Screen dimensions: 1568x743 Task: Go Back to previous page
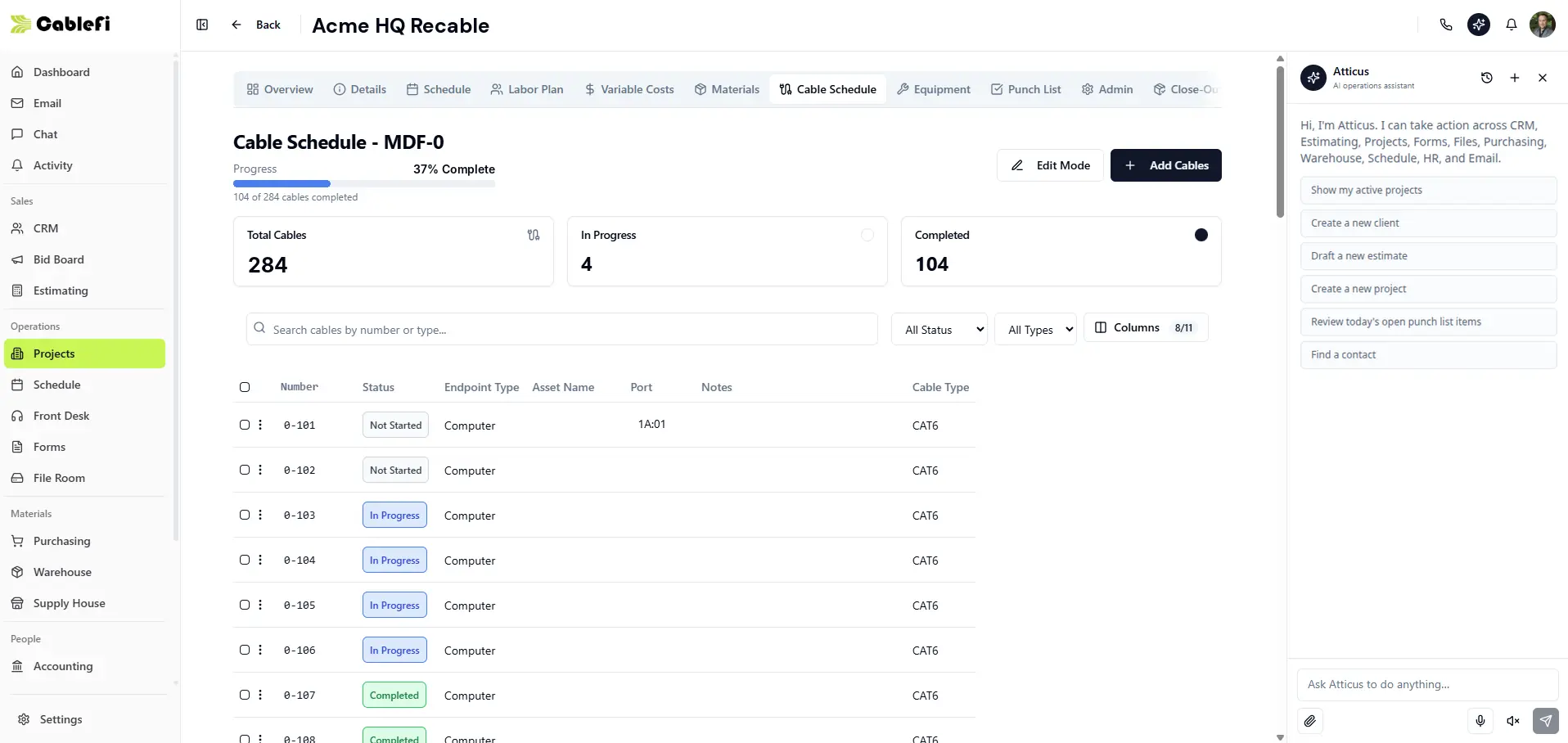pos(256,25)
